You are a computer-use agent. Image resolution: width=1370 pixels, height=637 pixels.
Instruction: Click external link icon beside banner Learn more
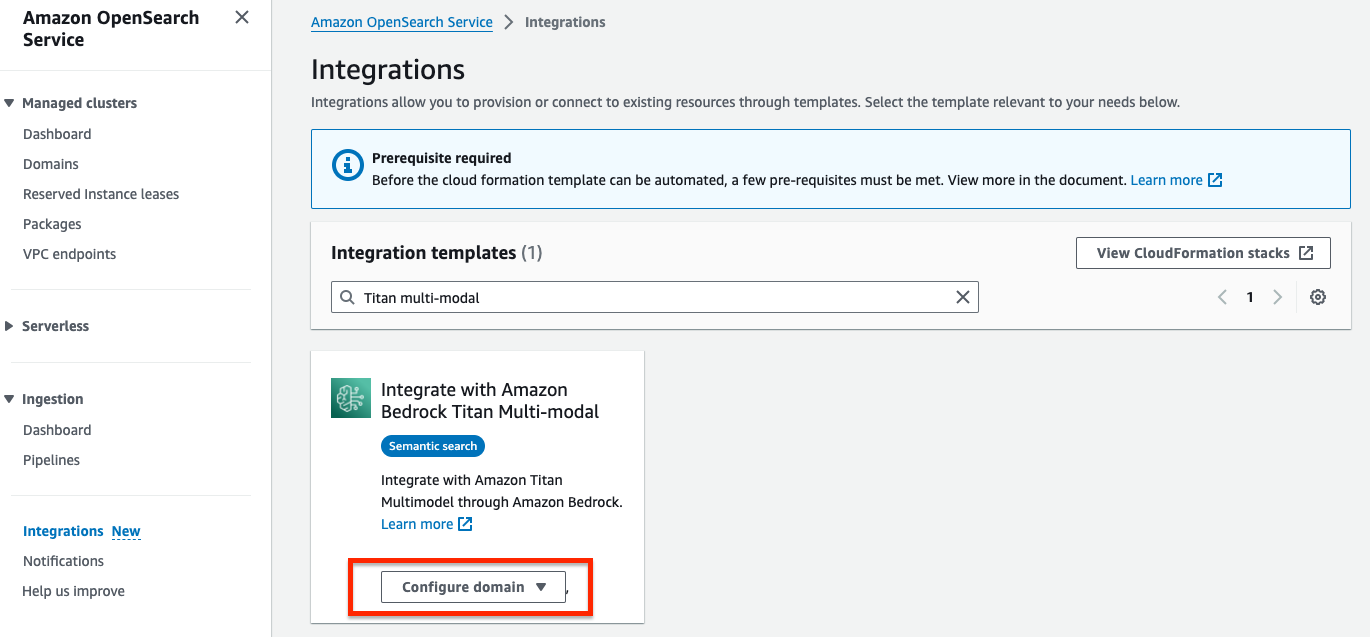pos(1215,180)
